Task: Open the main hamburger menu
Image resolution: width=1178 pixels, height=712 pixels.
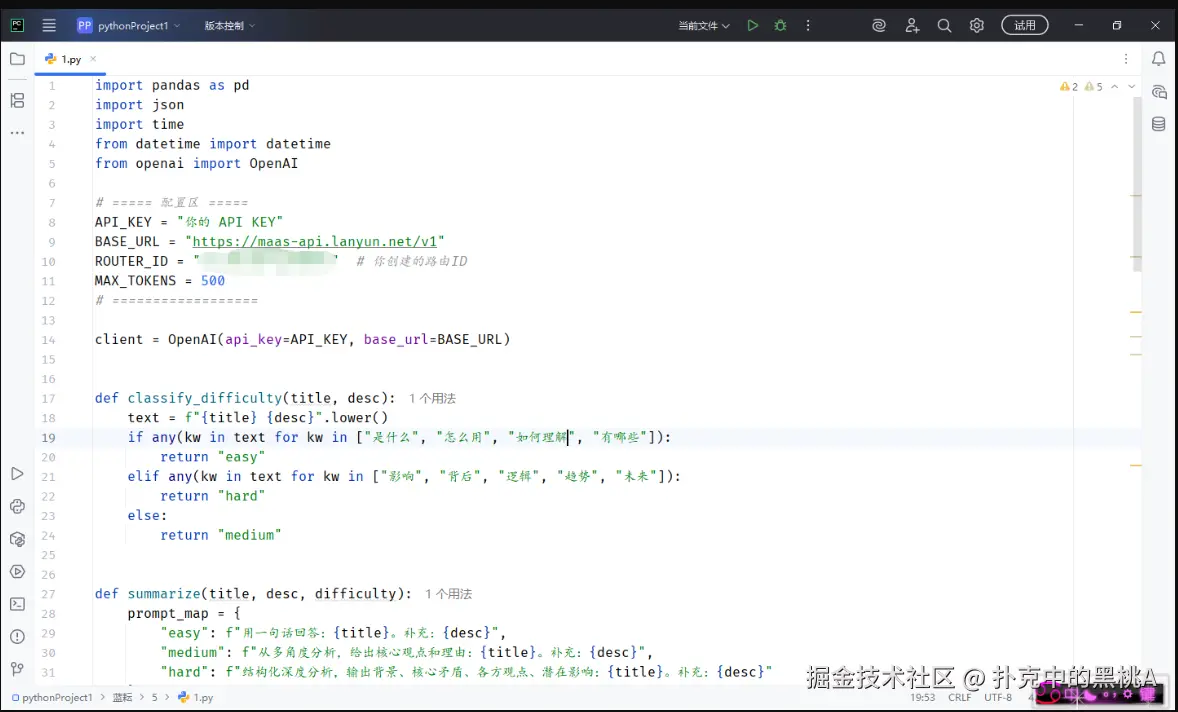Action: coord(49,26)
